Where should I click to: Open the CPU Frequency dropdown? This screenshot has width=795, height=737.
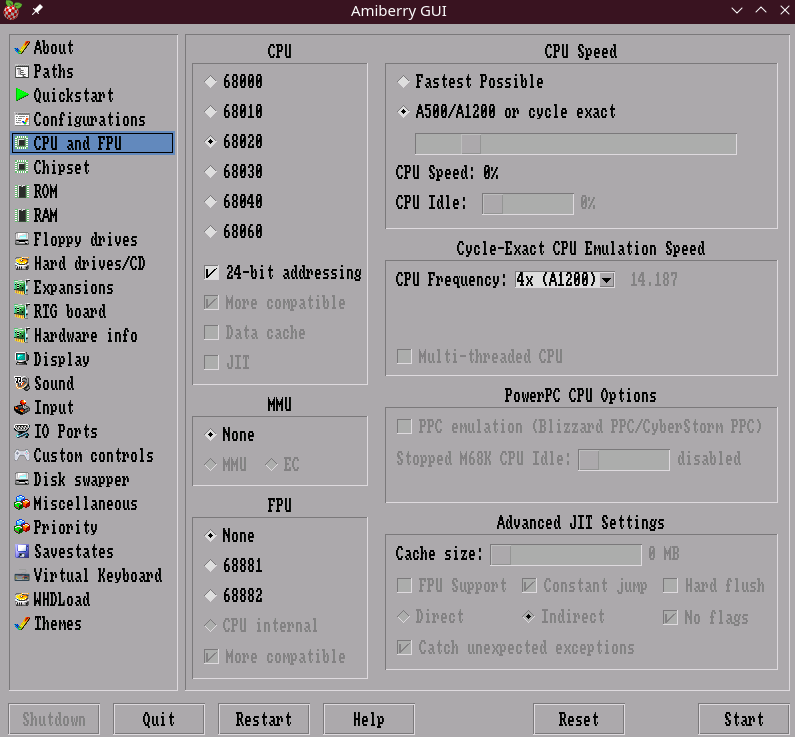[565, 280]
